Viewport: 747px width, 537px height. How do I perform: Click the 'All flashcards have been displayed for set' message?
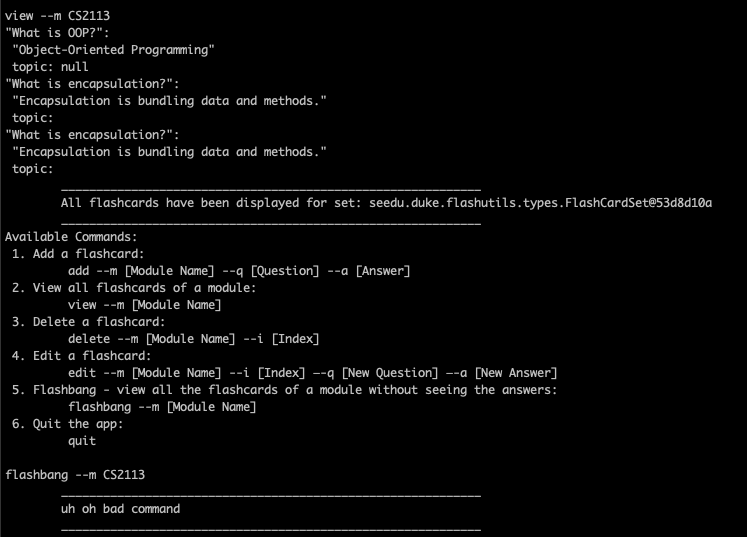tap(386, 203)
